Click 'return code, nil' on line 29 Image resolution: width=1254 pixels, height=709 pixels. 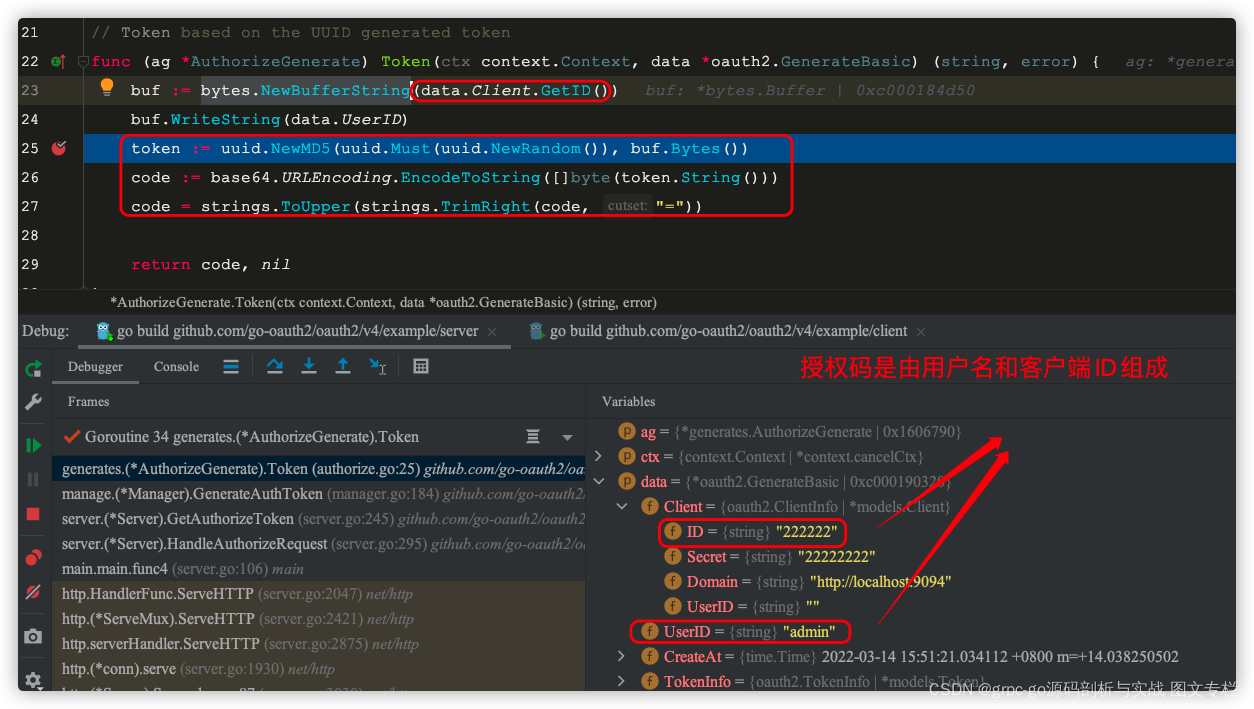(210, 264)
